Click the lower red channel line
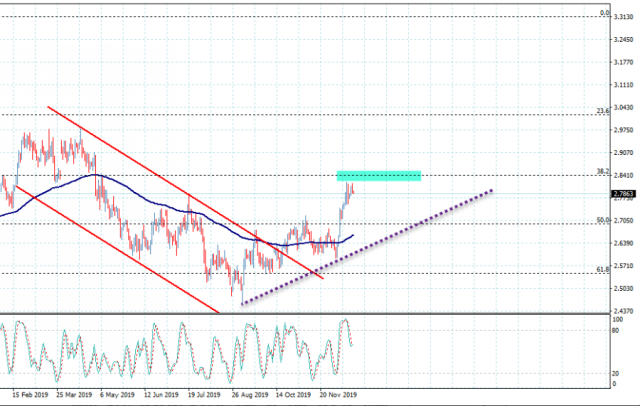Viewport: 640px width, 406px height. tap(110, 245)
